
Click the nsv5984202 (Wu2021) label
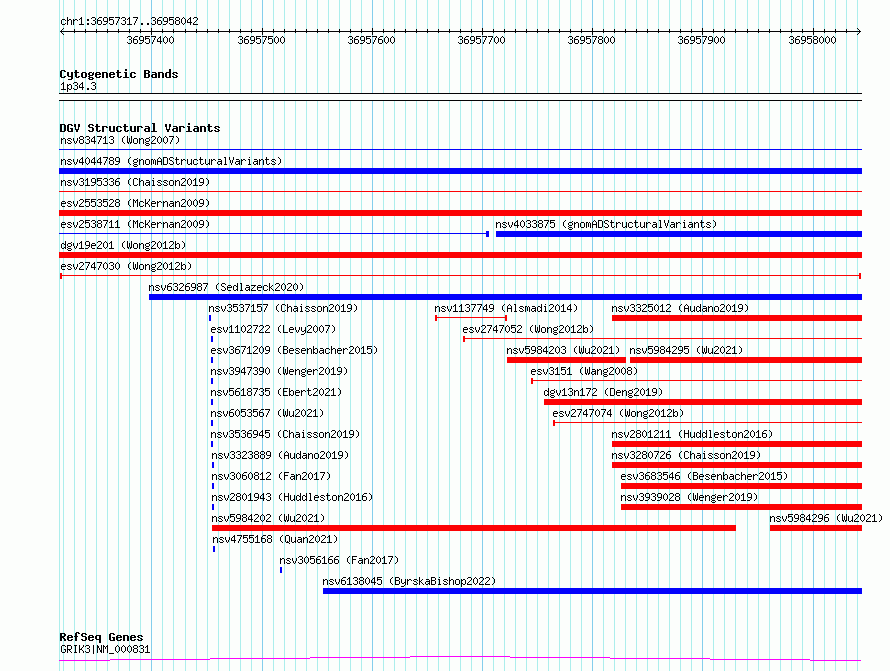coord(268,518)
